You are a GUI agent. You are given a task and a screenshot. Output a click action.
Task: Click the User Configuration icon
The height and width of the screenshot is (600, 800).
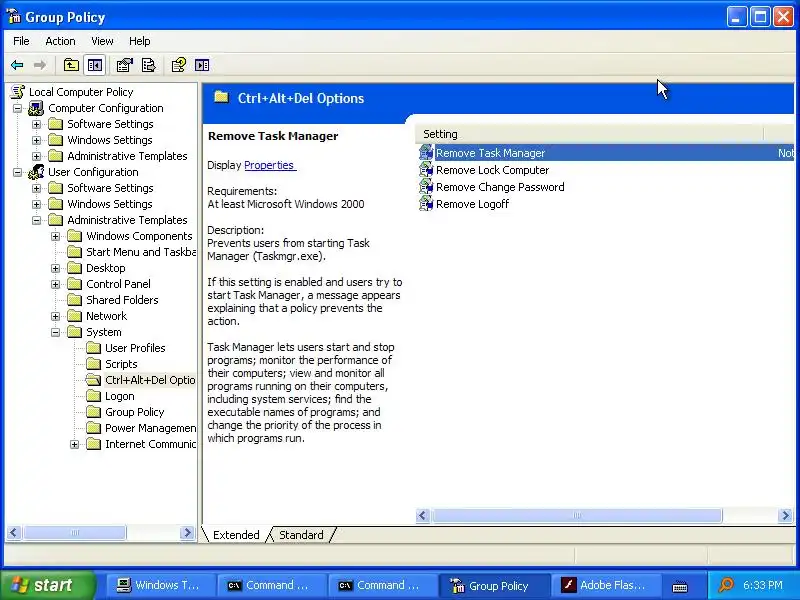[x=36, y=172]
